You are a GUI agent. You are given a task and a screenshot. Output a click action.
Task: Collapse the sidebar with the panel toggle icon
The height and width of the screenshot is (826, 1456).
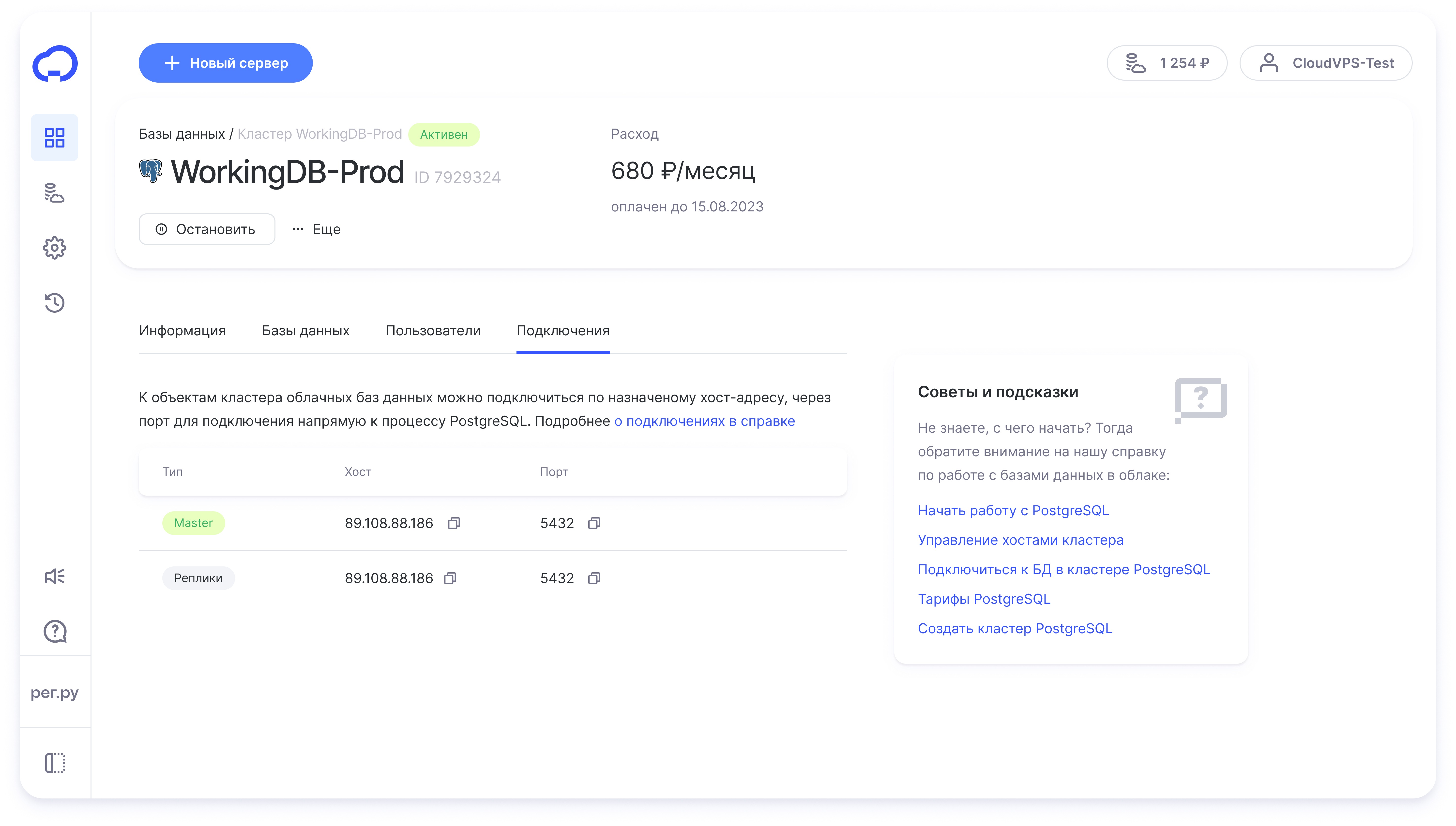[55, 763]
